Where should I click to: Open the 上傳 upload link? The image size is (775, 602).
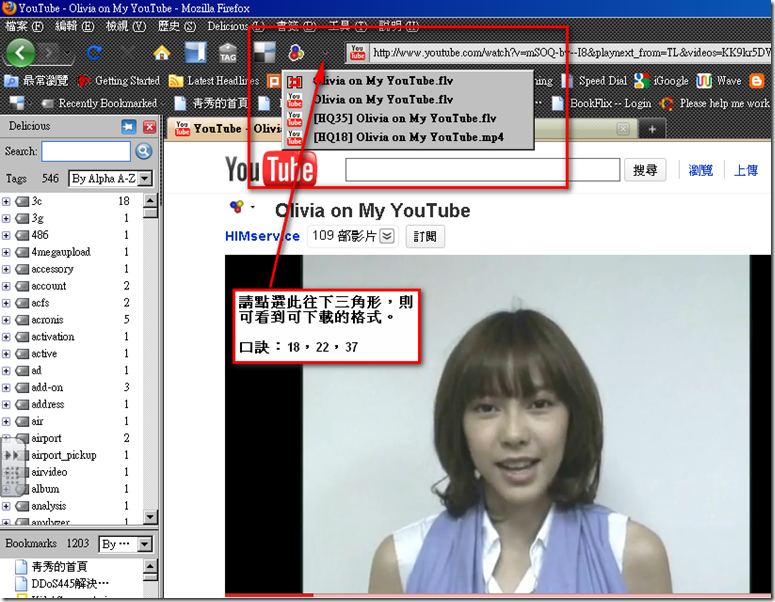click(745, 170)
